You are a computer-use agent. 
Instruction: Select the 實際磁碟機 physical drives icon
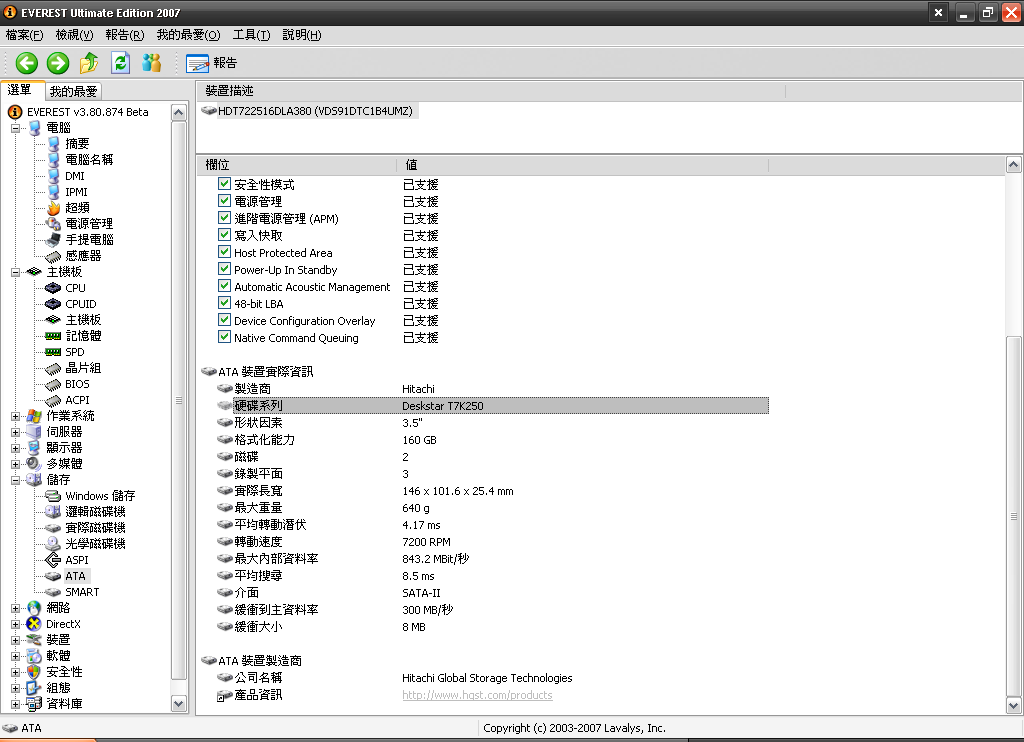pos(53,528)
